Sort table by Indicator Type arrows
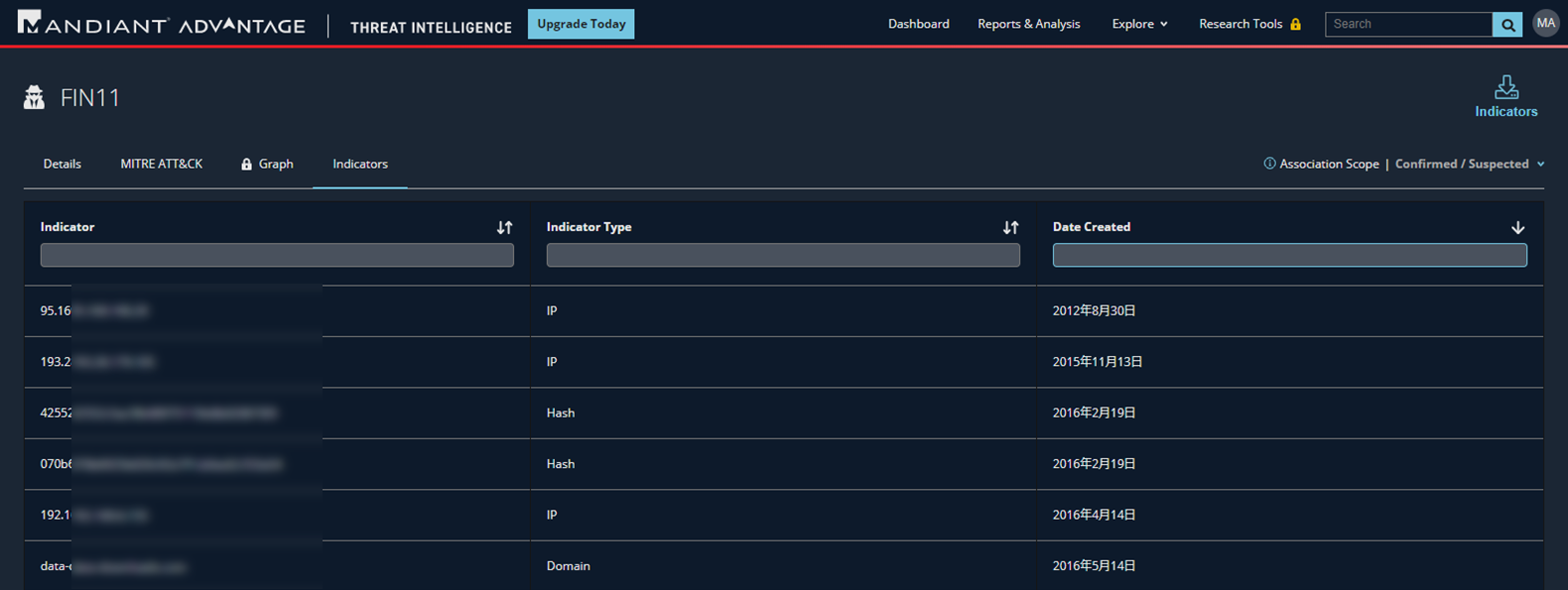 1010,228
